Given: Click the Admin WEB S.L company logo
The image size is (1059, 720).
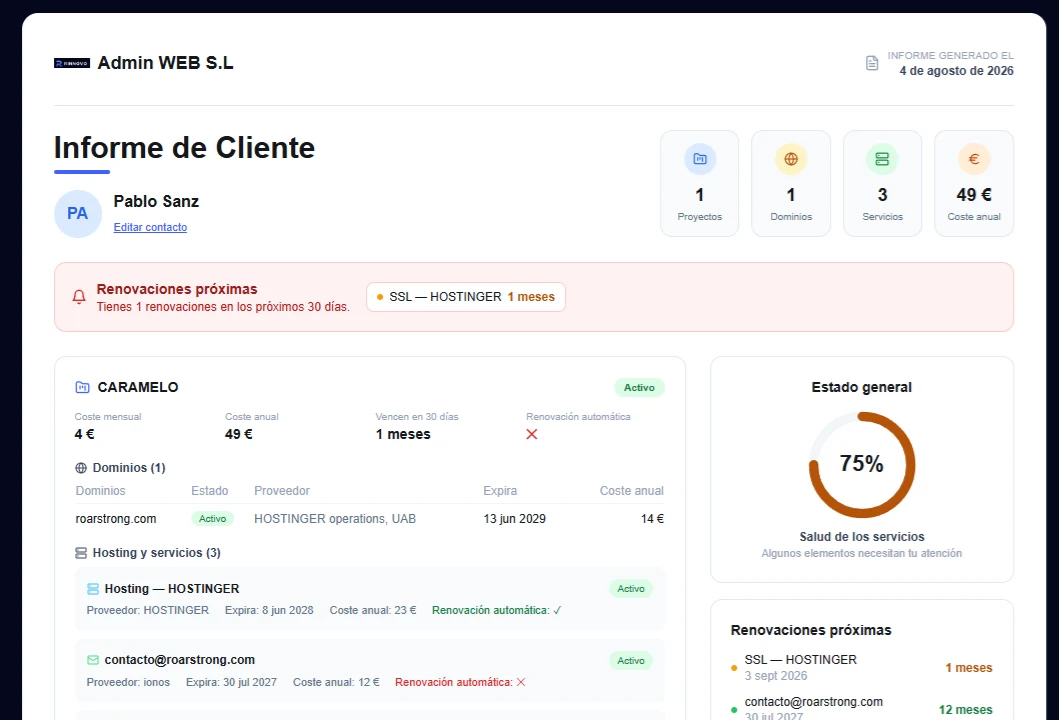Looking at the screenshot, I should pos(72,63).
